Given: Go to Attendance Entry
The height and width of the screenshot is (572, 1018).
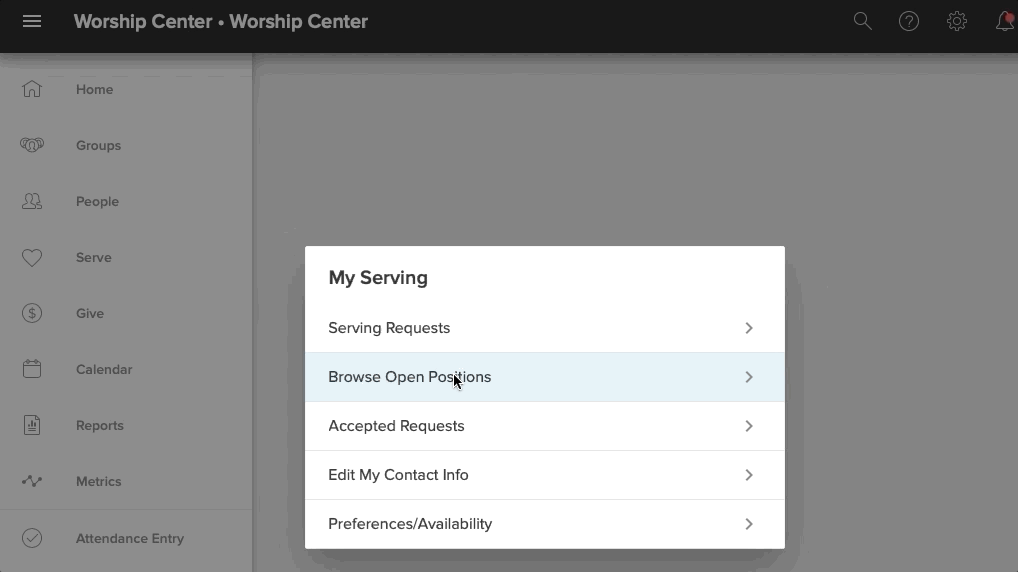Looking at the screenshot, I should 130,538.
